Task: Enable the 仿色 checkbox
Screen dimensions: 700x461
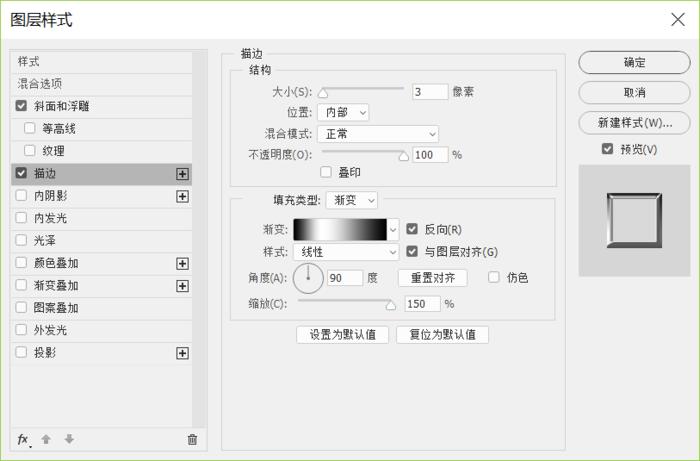Action: 494,277
